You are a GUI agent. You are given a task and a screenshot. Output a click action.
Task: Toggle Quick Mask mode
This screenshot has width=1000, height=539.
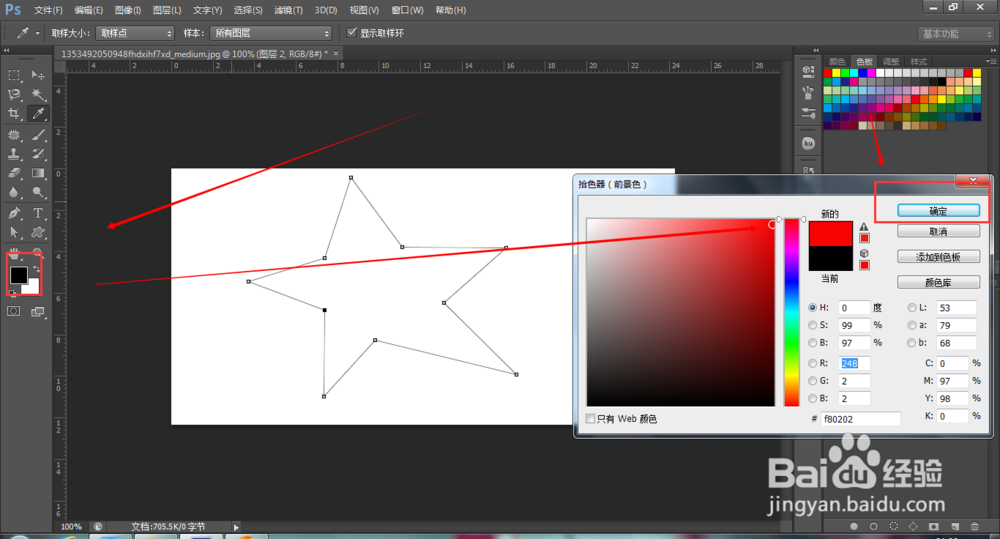click(x=13, y=311)
